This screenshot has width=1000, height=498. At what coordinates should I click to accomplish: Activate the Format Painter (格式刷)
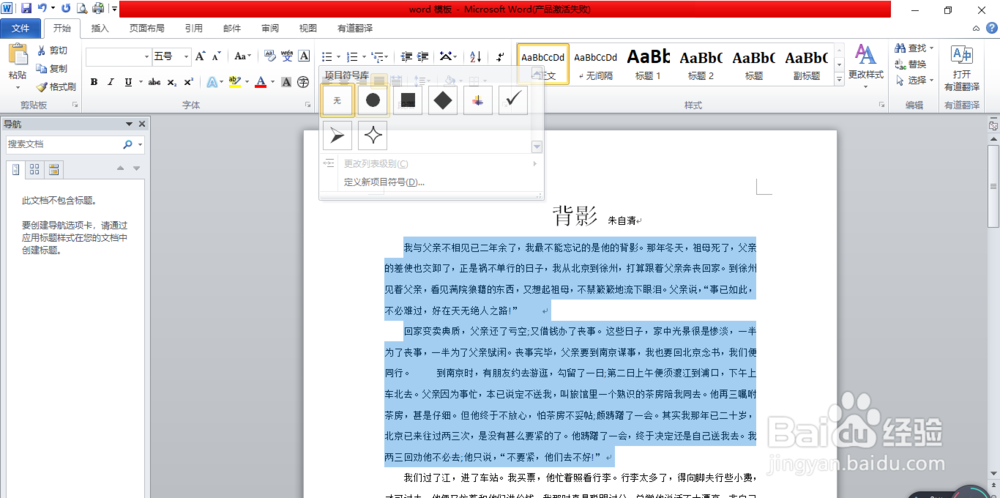pos(56,86)
